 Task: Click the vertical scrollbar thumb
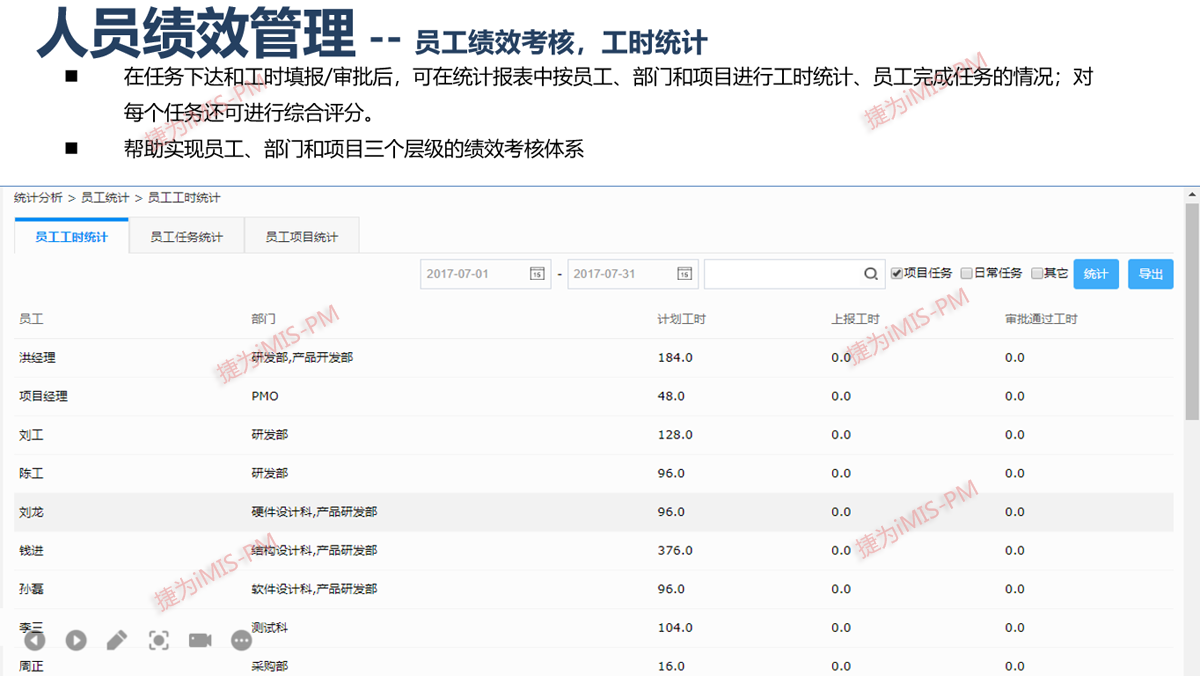pyautogui.click(x=1191, y=310)
